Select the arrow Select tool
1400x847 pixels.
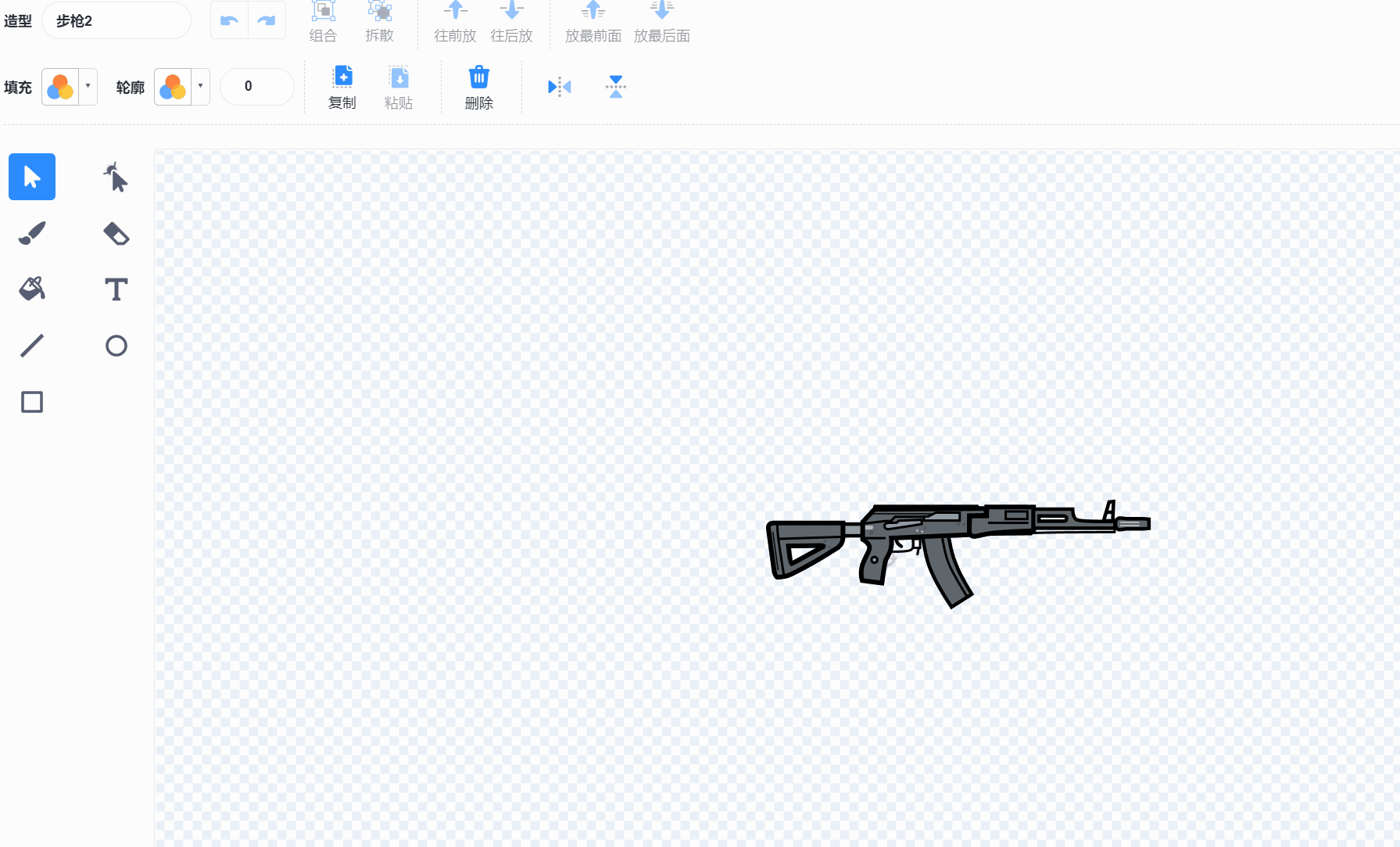coord(32,177)
